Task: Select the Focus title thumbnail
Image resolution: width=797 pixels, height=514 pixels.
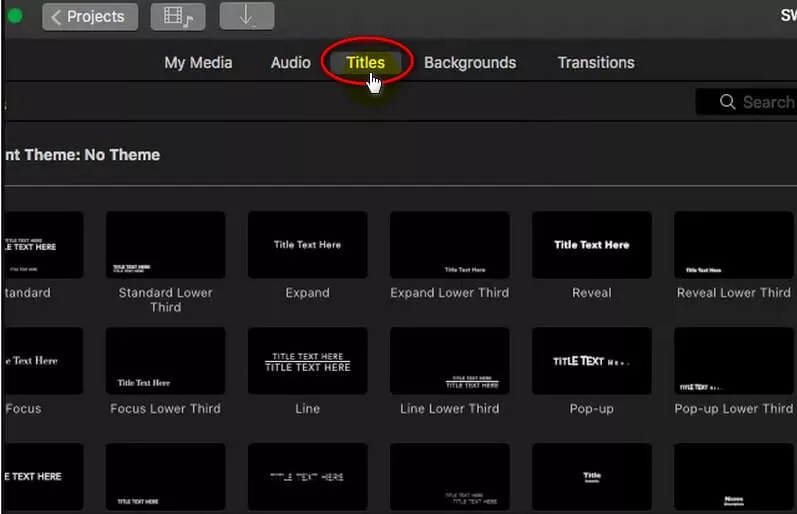Action: click(43, 360)
